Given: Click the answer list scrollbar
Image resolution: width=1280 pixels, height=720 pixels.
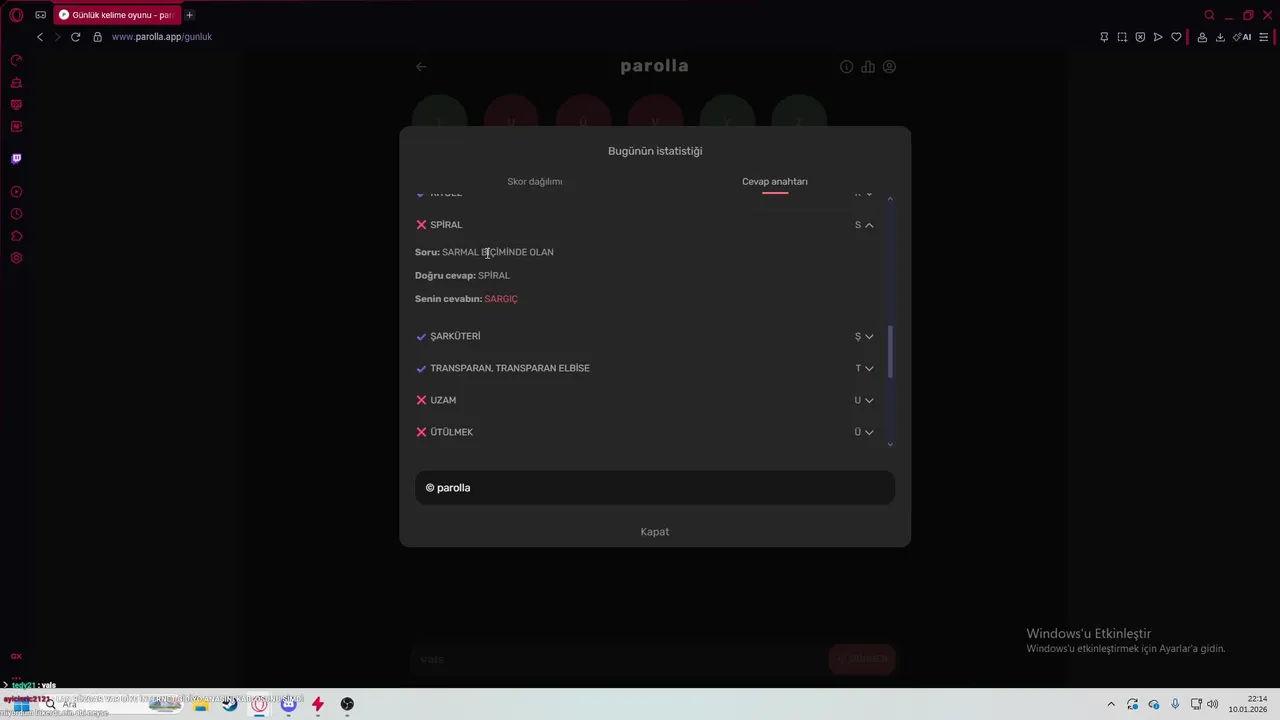Looking at the screenshot, I should (890, 352).
